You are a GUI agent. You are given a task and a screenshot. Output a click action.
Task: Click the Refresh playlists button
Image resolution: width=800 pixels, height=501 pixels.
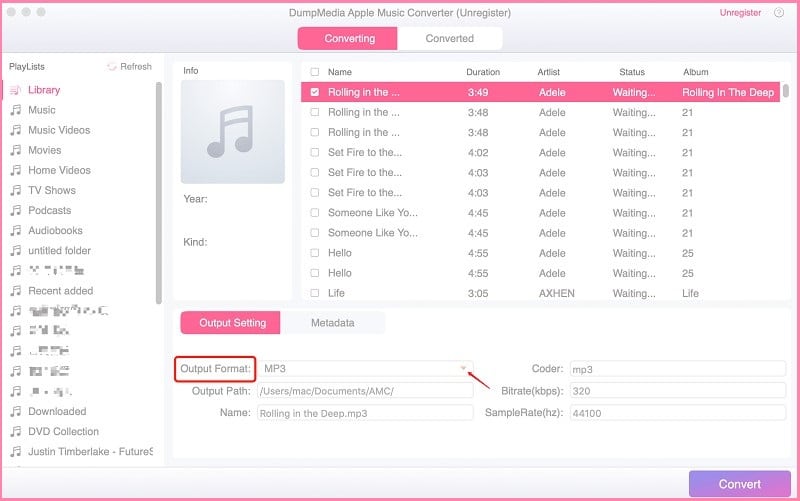tap(130, 67)
